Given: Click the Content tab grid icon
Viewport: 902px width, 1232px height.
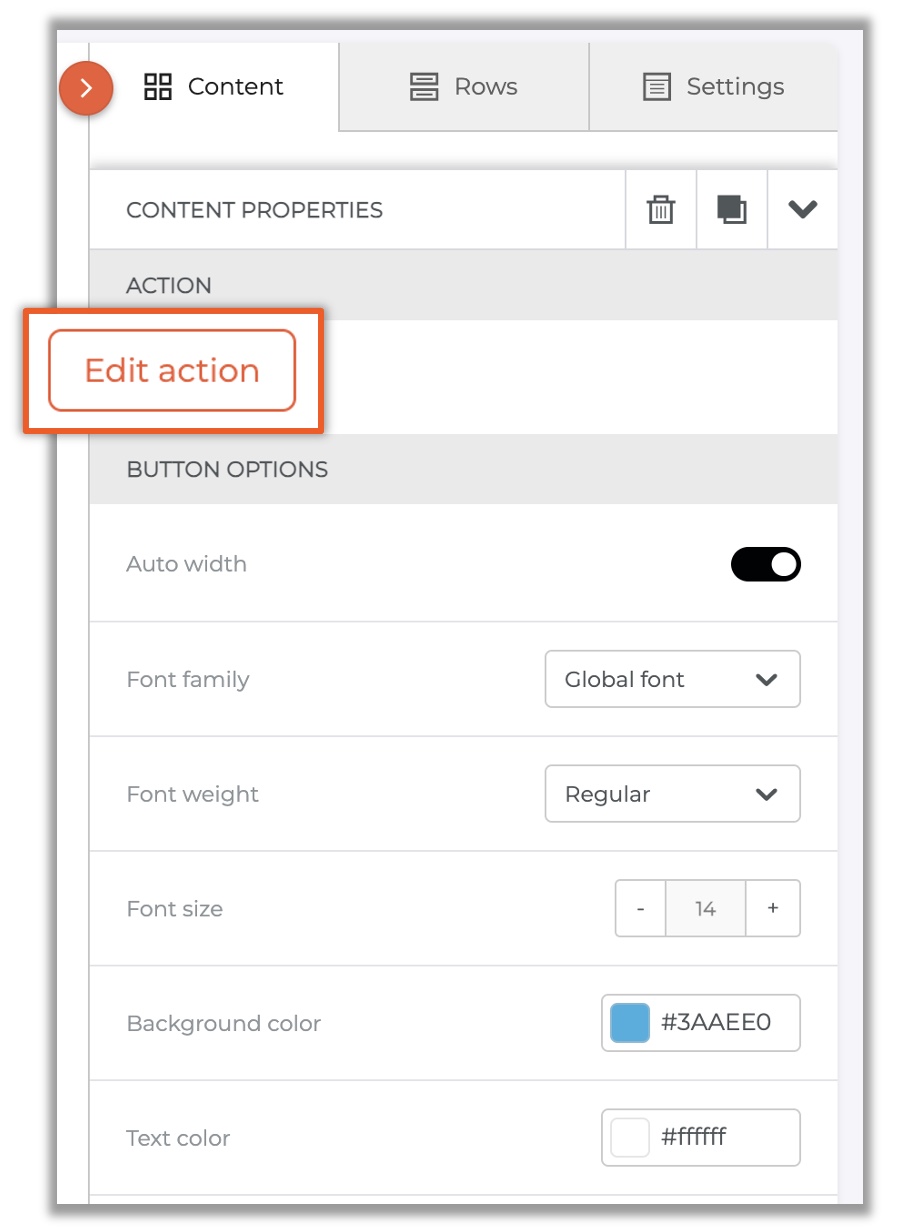Looking at the screenshot, I should [x=158, y=87].
